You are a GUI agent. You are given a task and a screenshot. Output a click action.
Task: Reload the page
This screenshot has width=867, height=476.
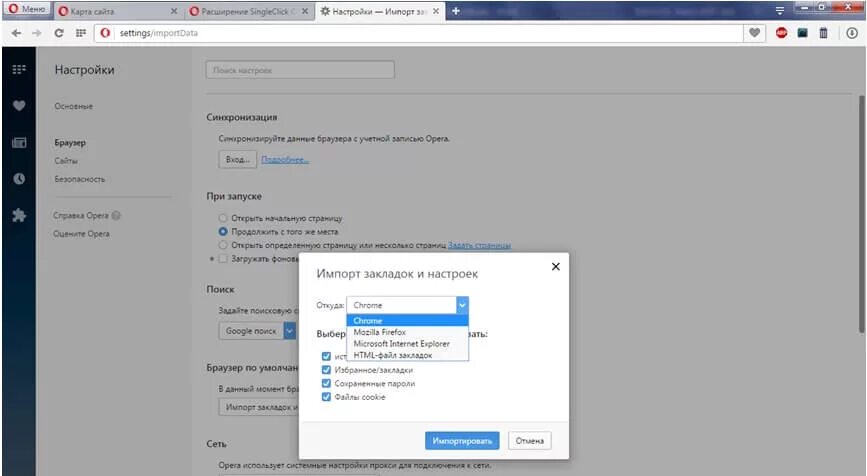click(59, 33)
